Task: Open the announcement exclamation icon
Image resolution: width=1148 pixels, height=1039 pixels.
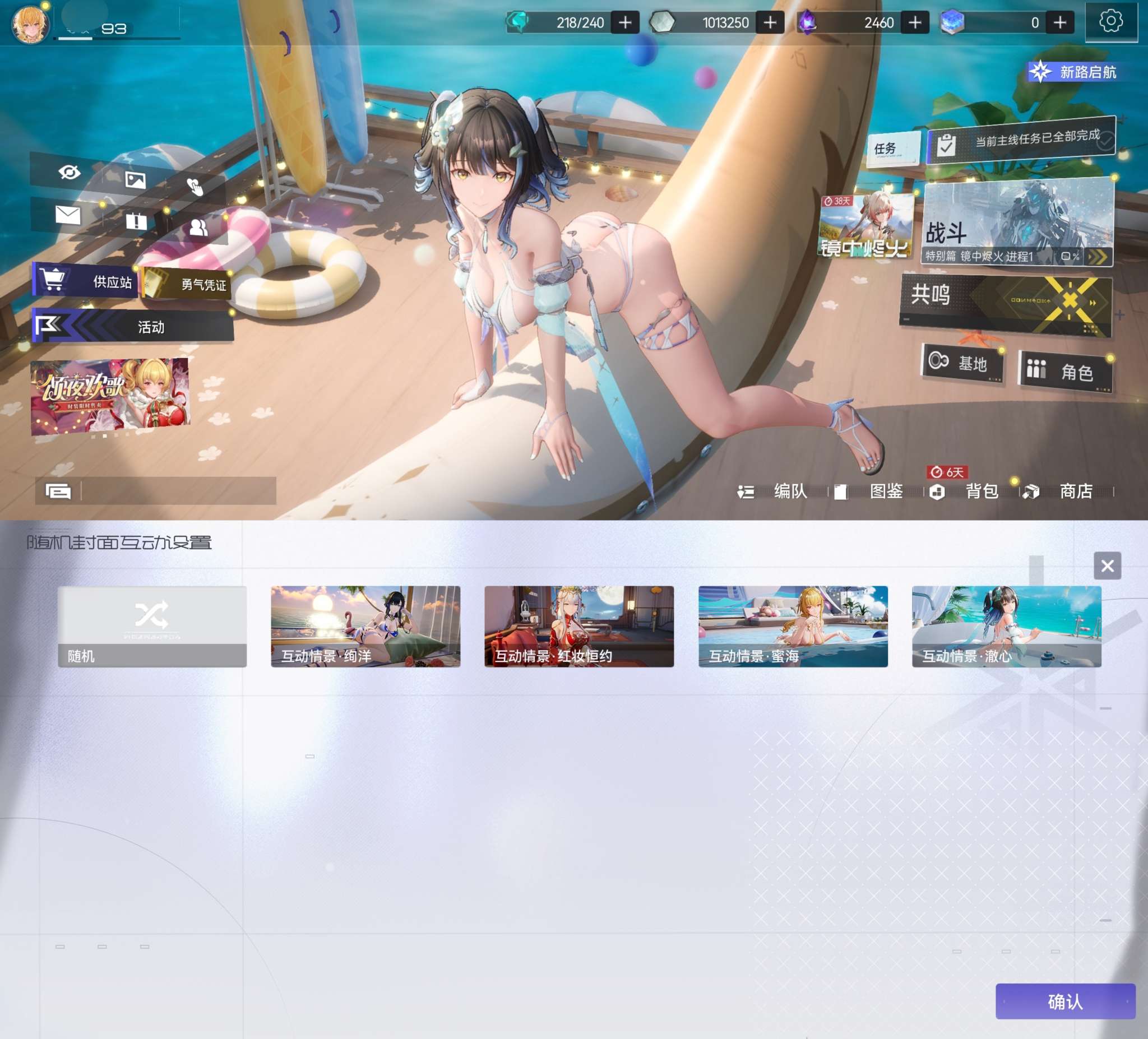Action: click(136, 221)
